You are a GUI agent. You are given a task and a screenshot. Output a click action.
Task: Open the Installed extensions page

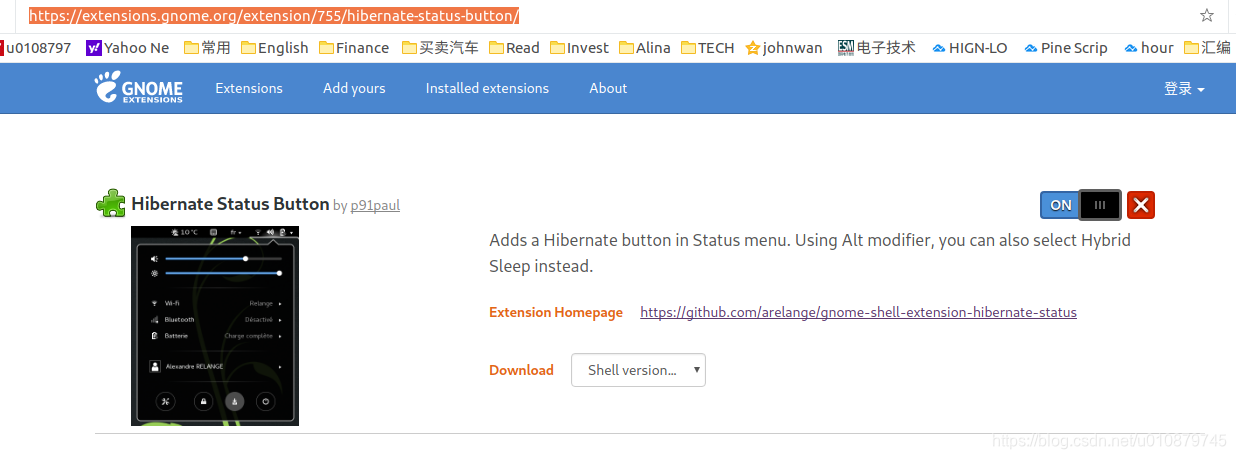(487, 88)
